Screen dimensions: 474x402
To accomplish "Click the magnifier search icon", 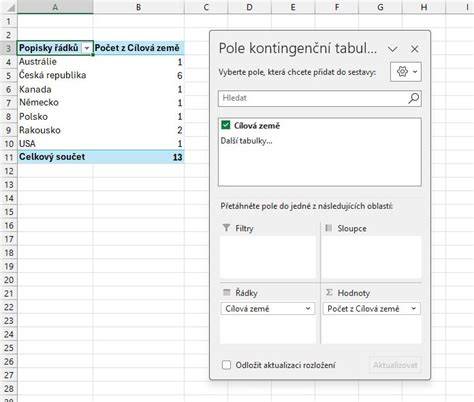I will tap(413, 98).
